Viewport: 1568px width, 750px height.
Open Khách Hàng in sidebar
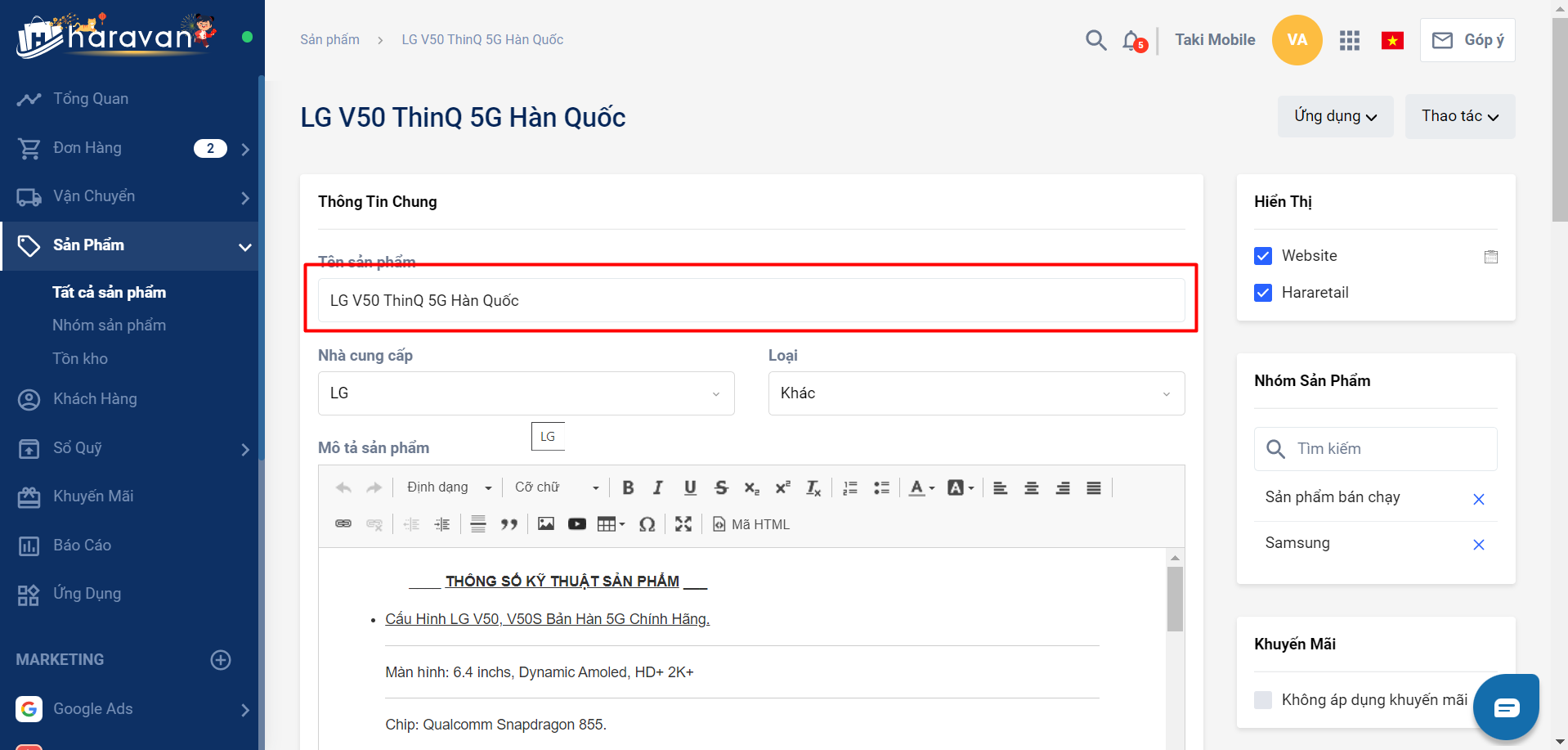coord(95,399)
